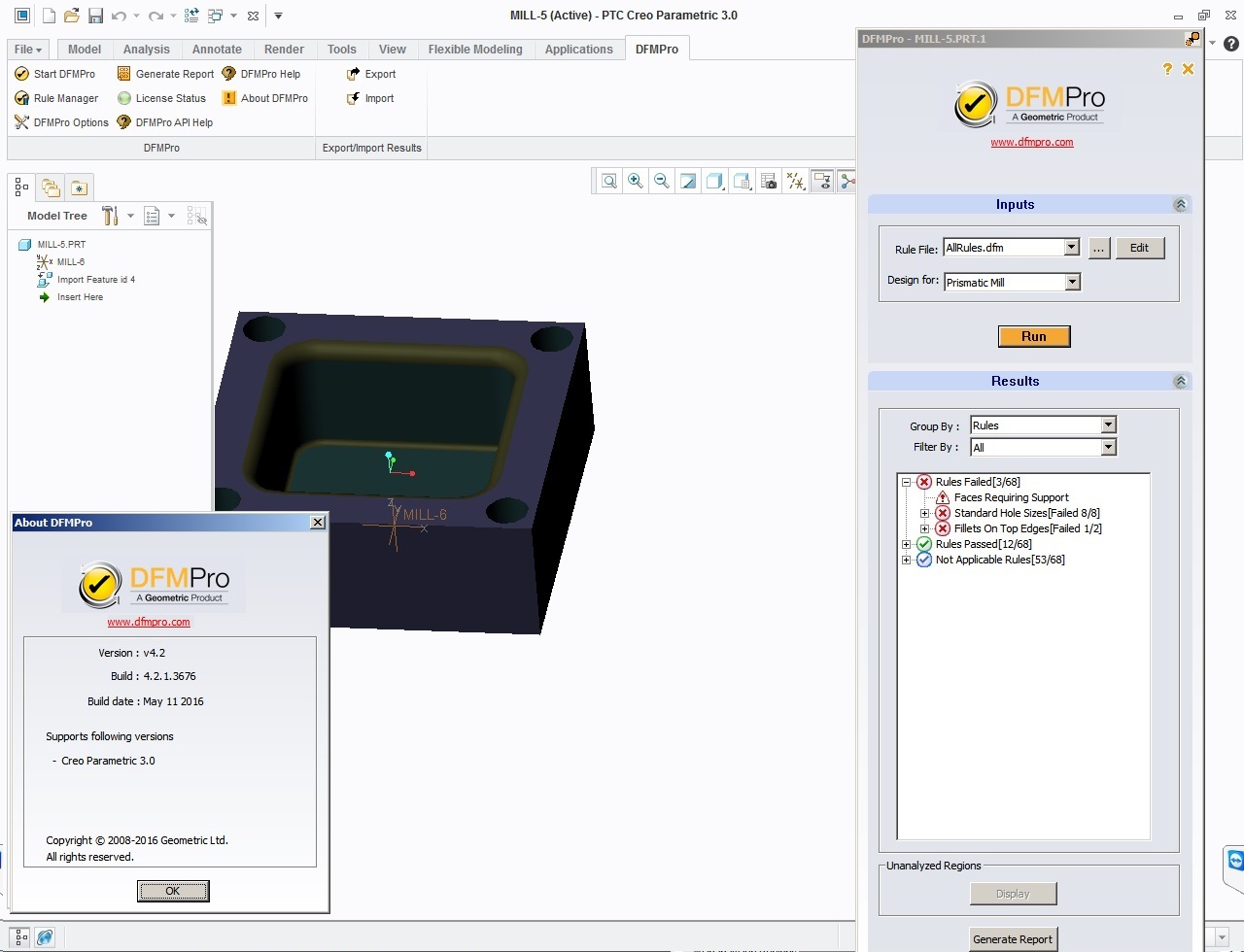
Task: Switch to the Flexible Modeling tab
Action: click(x=475, y=50)
